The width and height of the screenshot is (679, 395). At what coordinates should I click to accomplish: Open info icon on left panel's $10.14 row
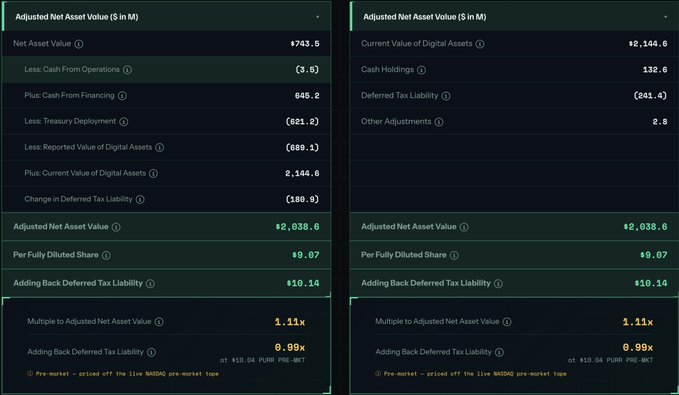tap(150, 284)
